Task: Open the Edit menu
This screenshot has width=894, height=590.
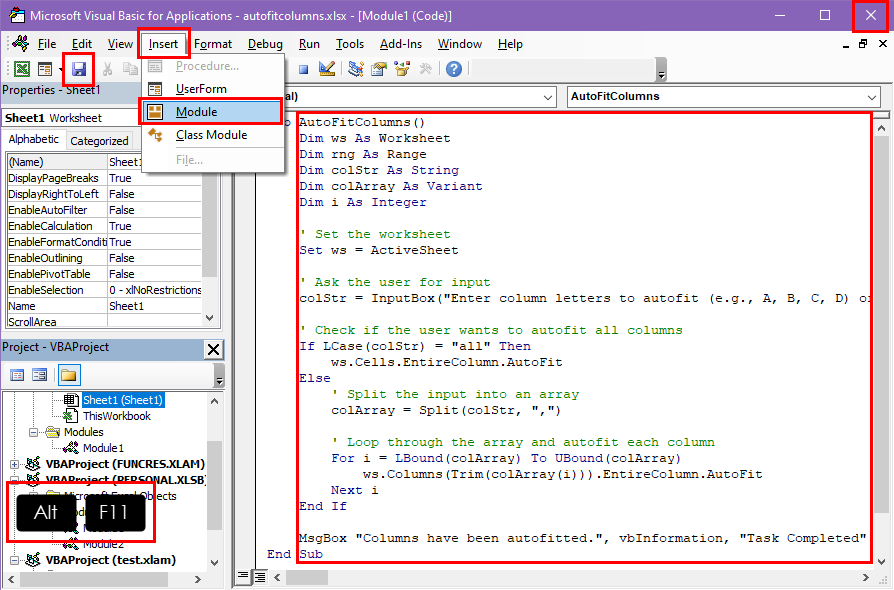Action: [82, 44]
